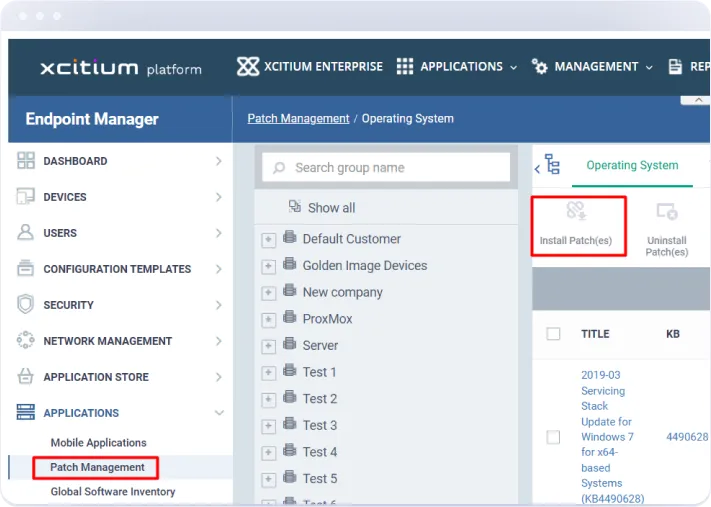Click the ProxMox group icon

point(290,317)
